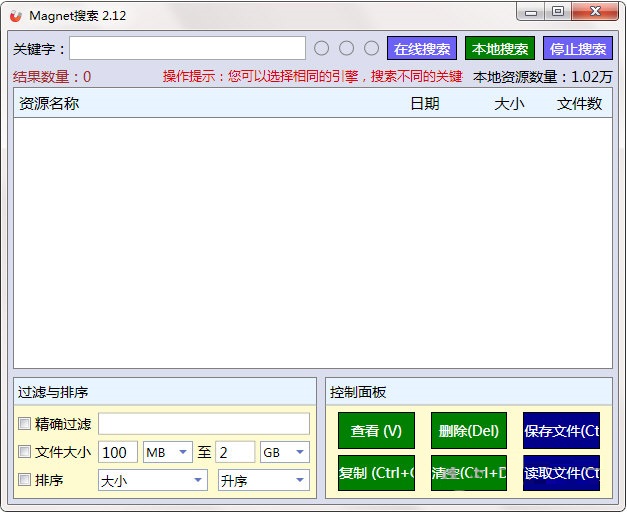Click 停止搜索 to stop searching
Screen dimensions: 627x512
(578, 48)
